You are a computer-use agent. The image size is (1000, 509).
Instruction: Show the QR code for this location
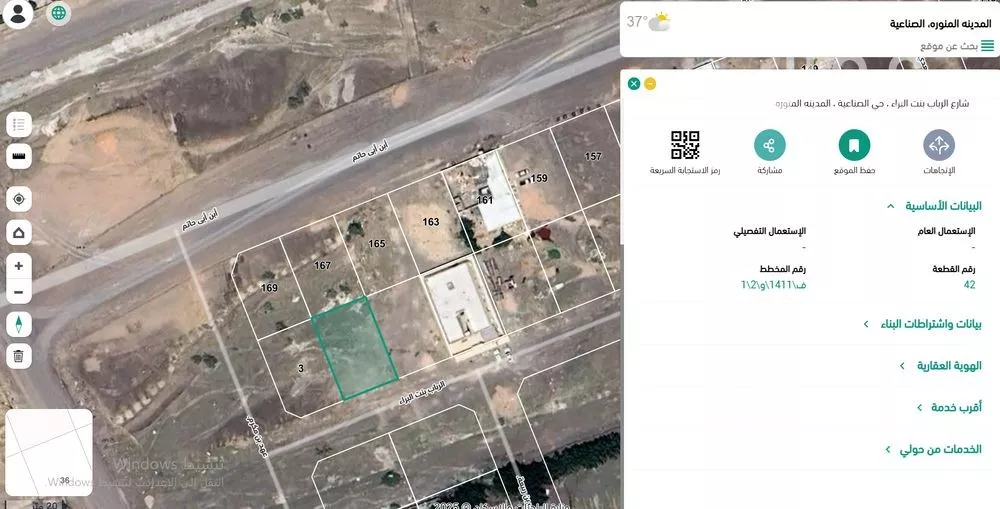(685, 146)
